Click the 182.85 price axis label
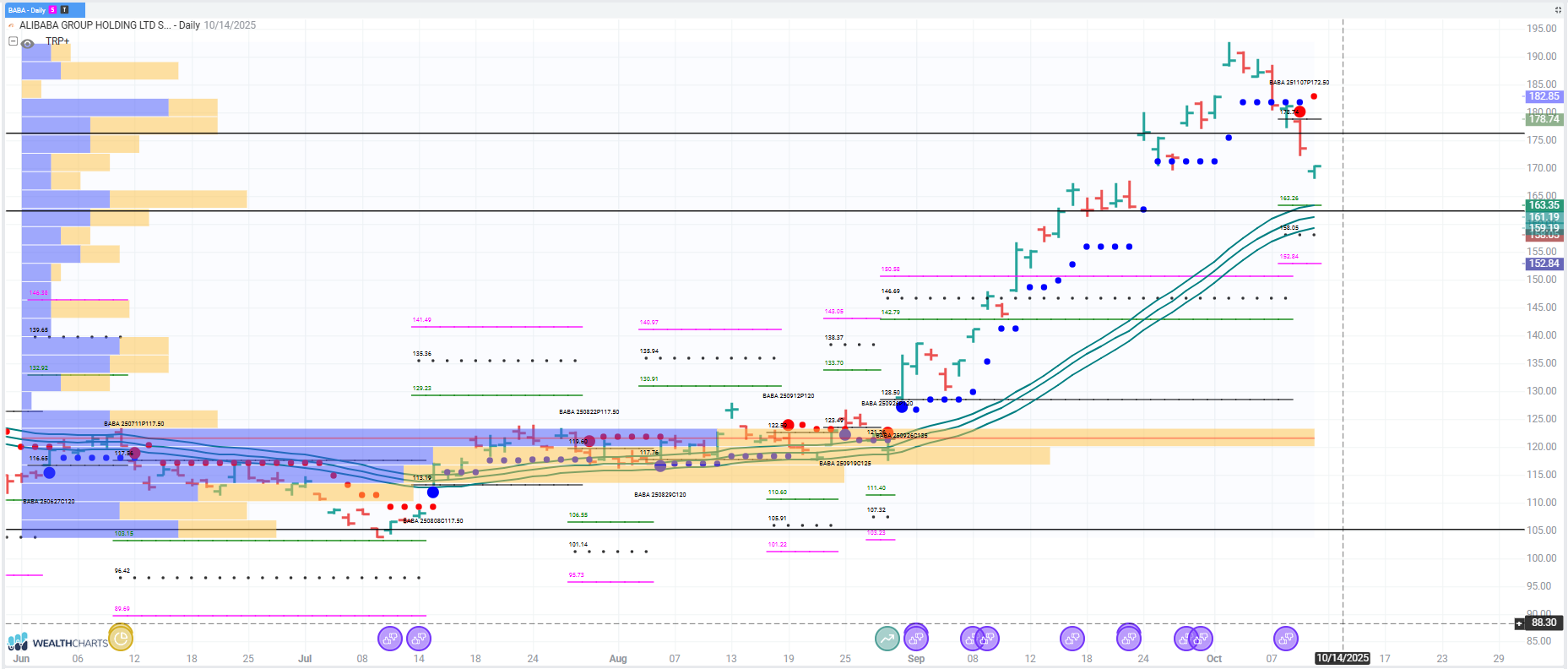This screenshot has width=1568, height=669. 1544,96
